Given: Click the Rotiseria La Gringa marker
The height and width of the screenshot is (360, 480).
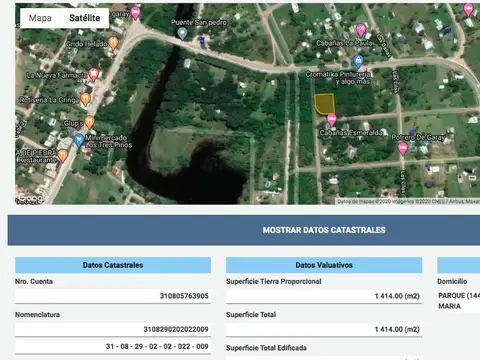Looking at the screenshot, I should (x=86, y=99).
